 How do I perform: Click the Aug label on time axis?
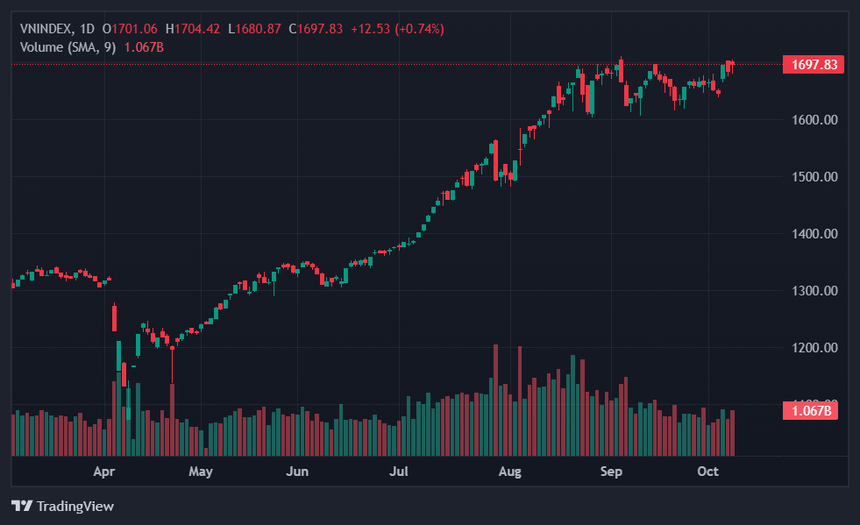pos(509,470)
